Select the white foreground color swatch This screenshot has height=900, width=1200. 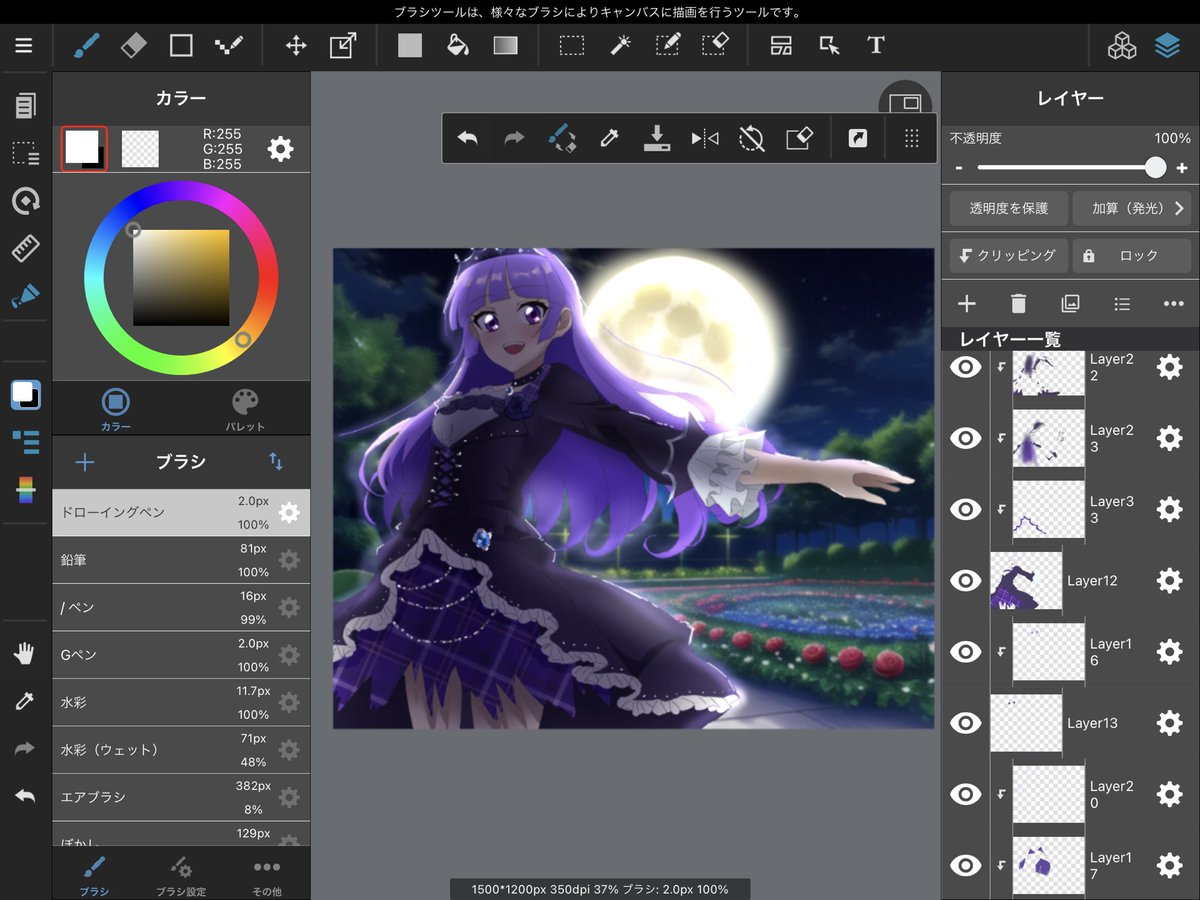(80, 146)
